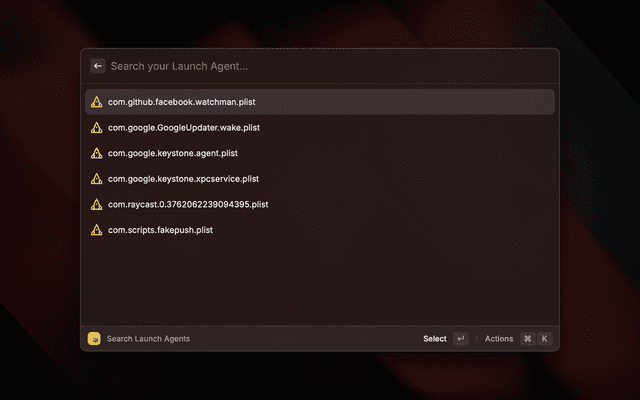This screenshot has height=400, width=640.
Task: Select com.github.facebook.watchman.plist entry
Action: (x=184, y=102)
